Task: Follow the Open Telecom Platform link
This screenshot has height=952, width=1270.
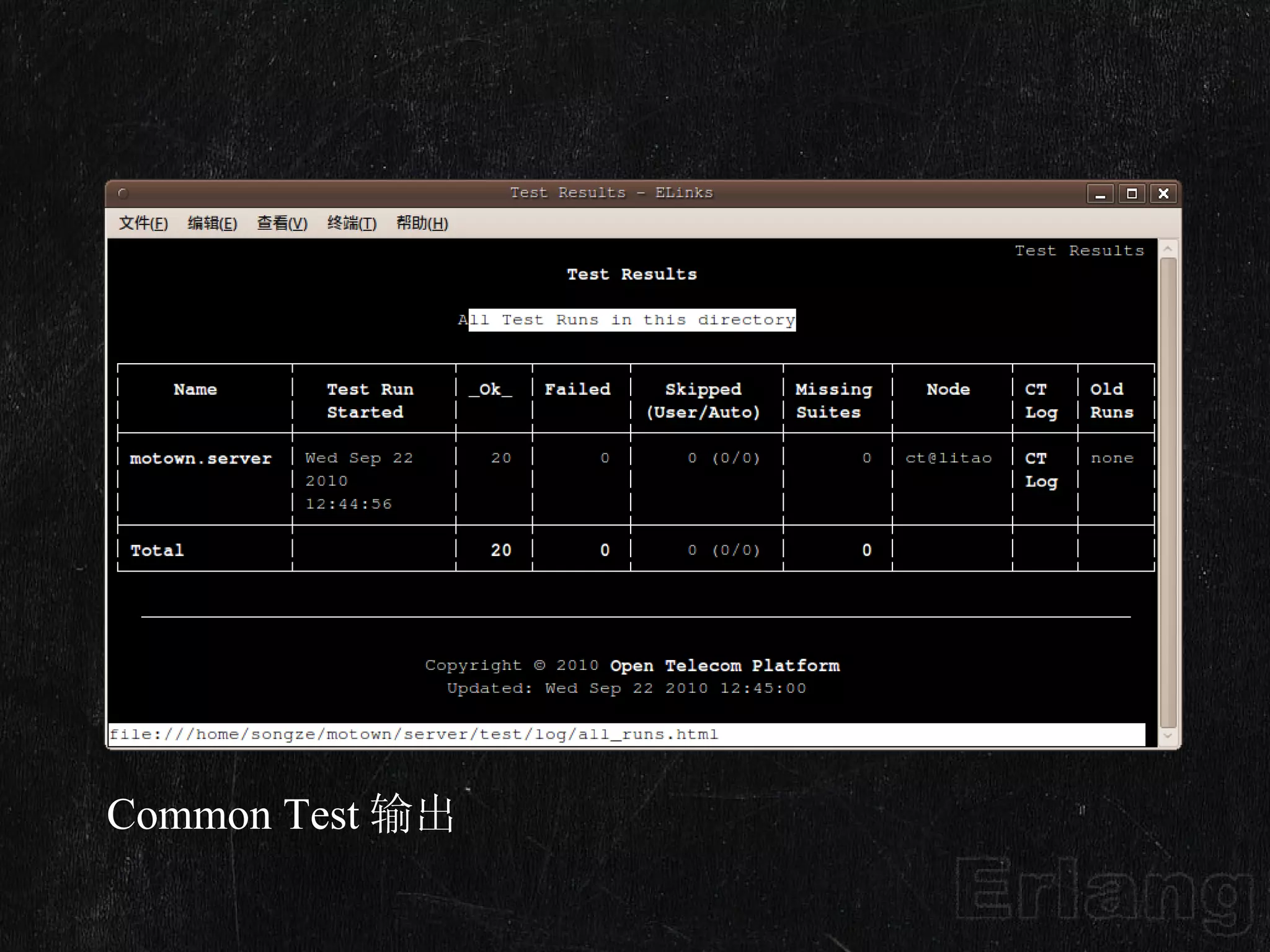Action: click(x=725, y=666)
